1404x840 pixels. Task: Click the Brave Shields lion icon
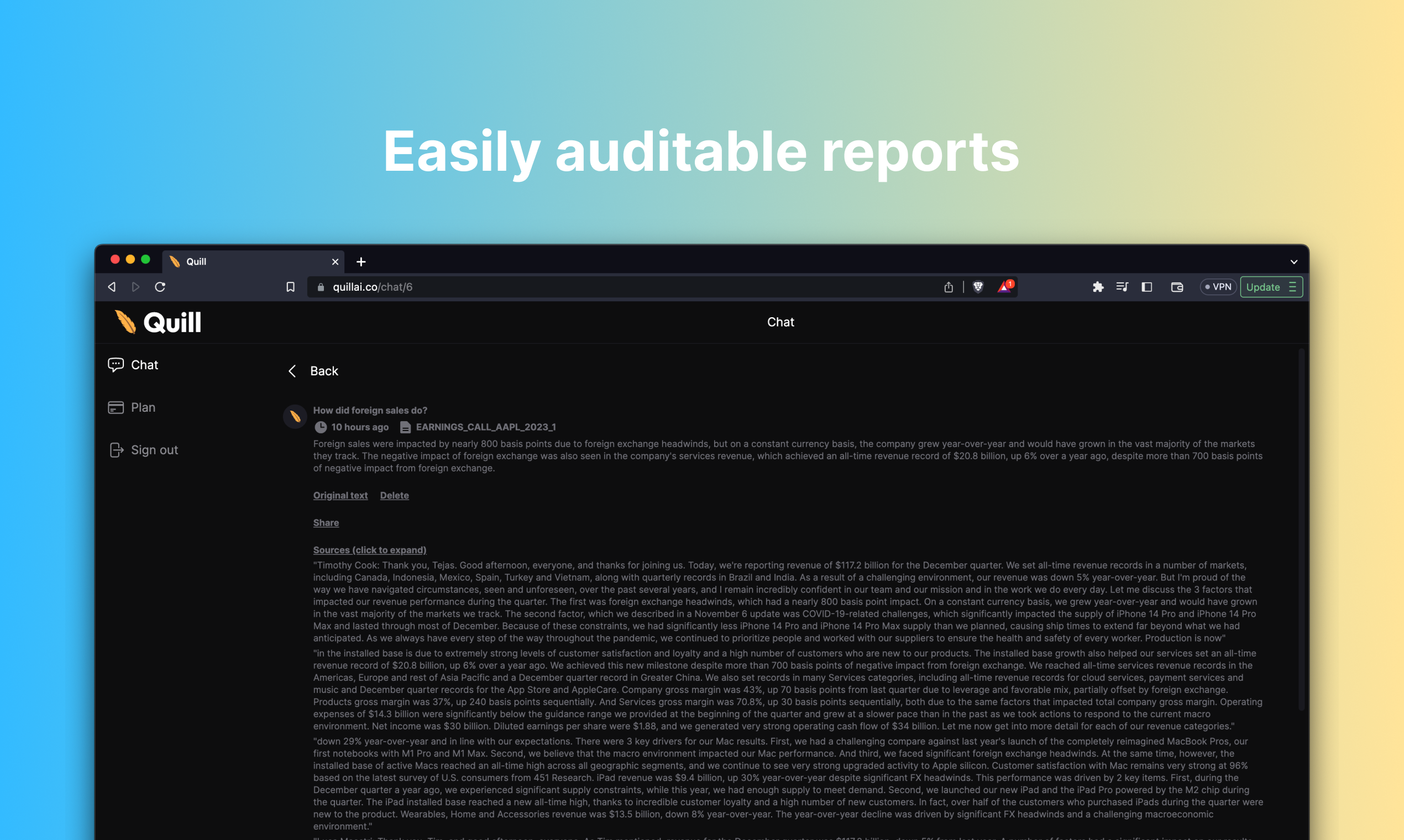978,287
